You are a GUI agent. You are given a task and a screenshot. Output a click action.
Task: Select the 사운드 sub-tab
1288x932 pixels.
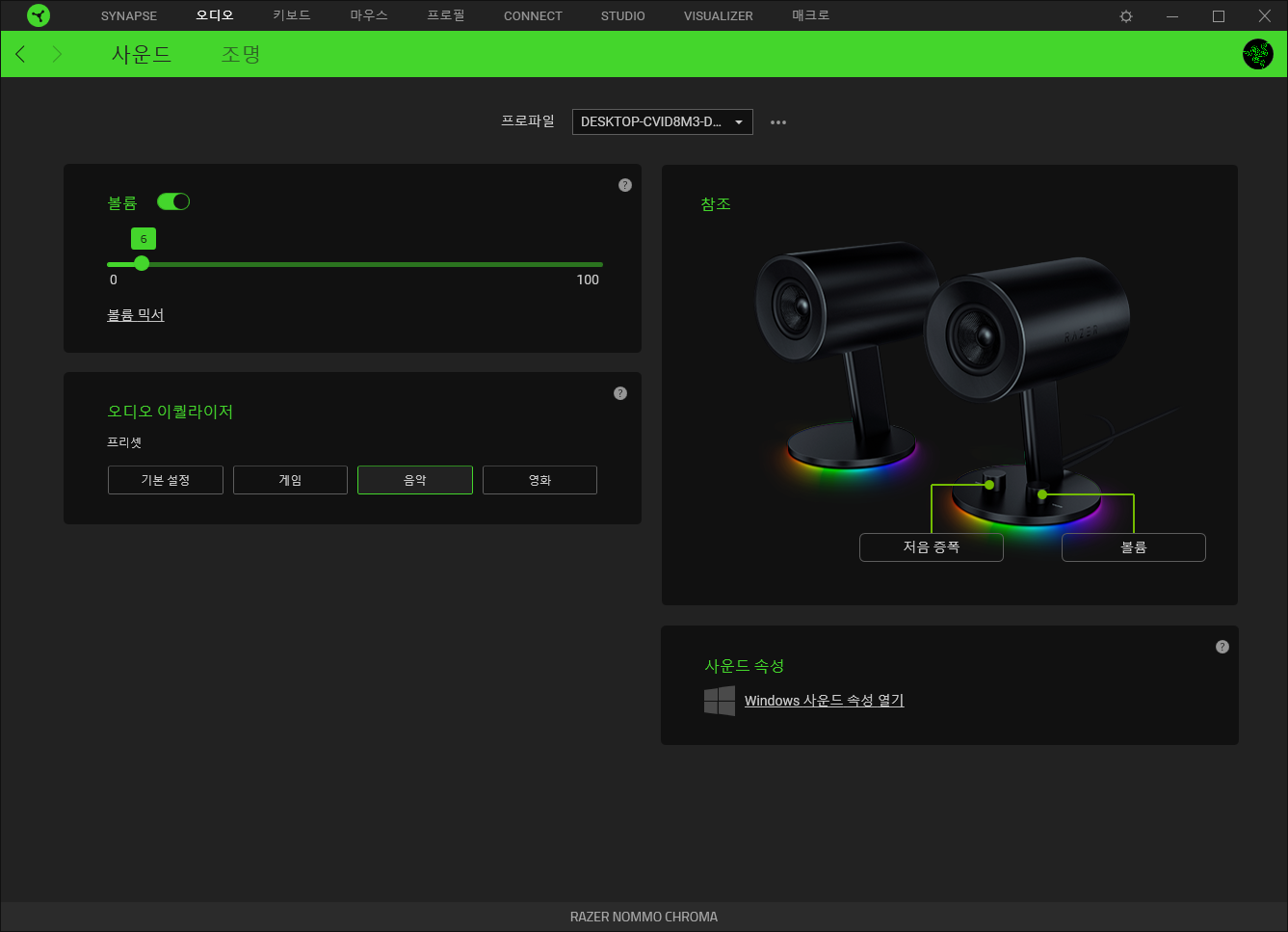[x=142, y=54]
